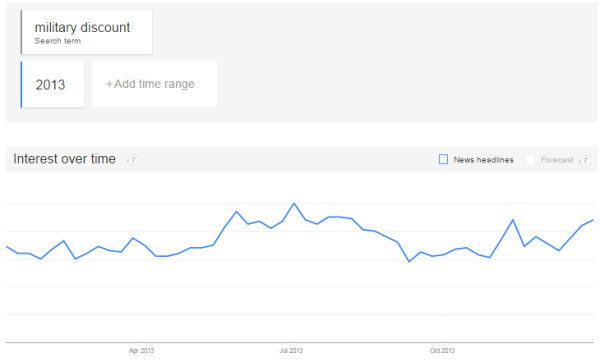Screen dimensions: 600x362
Task: Click the Interest over time heading
Action: pos(64,159)
